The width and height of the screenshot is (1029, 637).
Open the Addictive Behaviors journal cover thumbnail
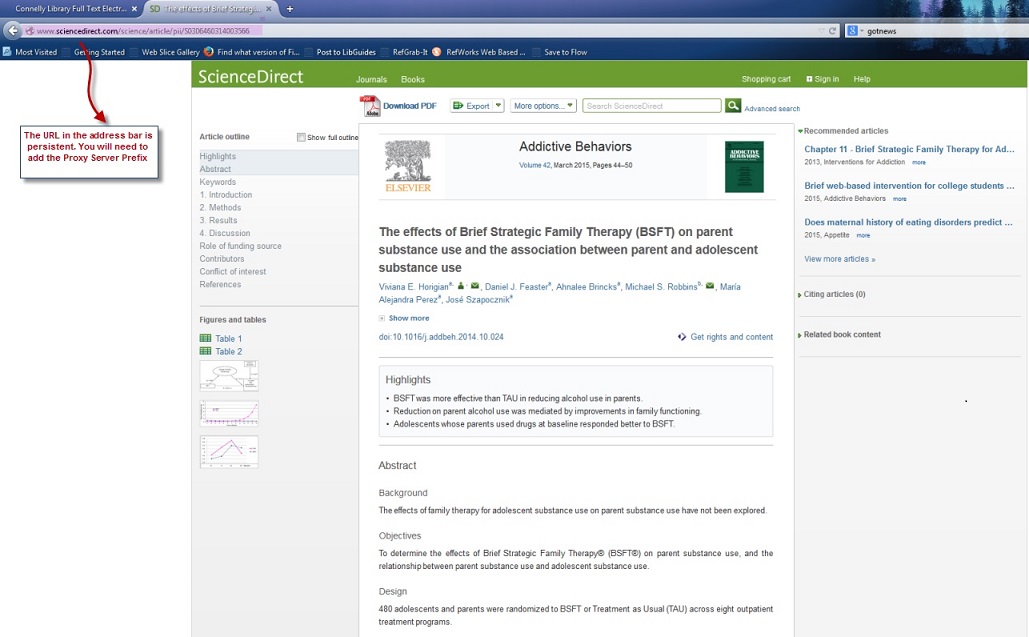click(x=744, y=167)
